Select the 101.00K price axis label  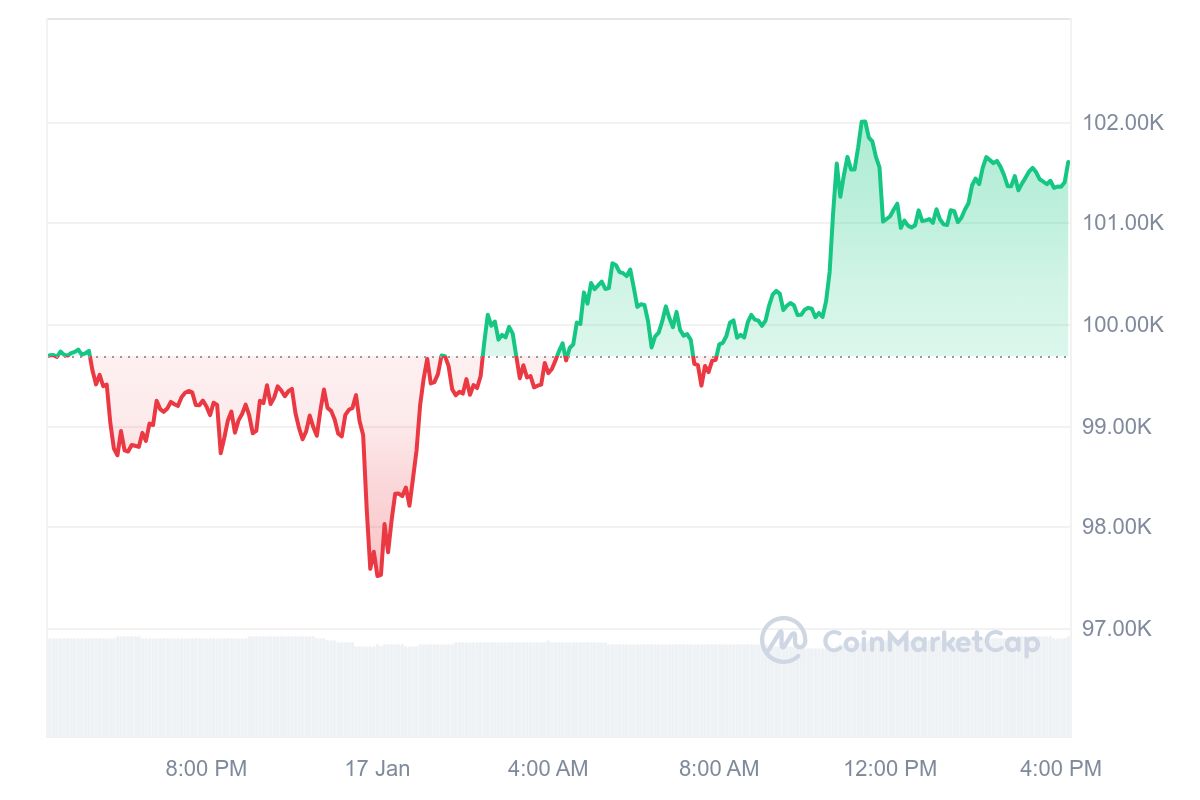[x=1123, y=222]
